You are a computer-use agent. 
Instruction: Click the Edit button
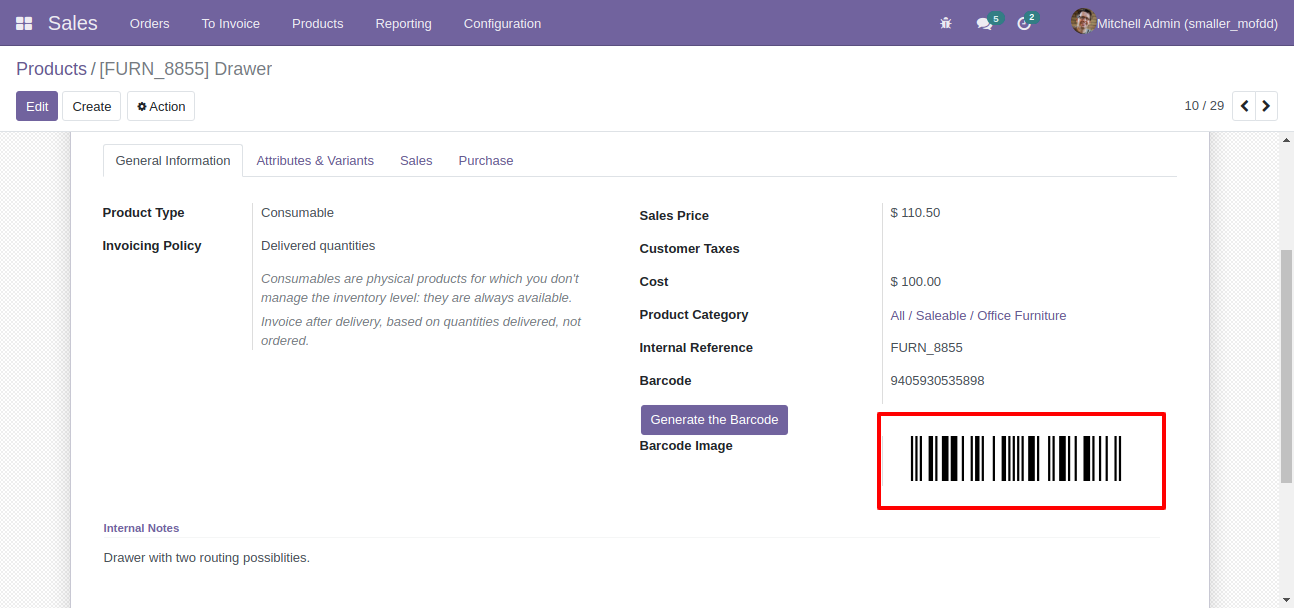click(x=37, y=106)
